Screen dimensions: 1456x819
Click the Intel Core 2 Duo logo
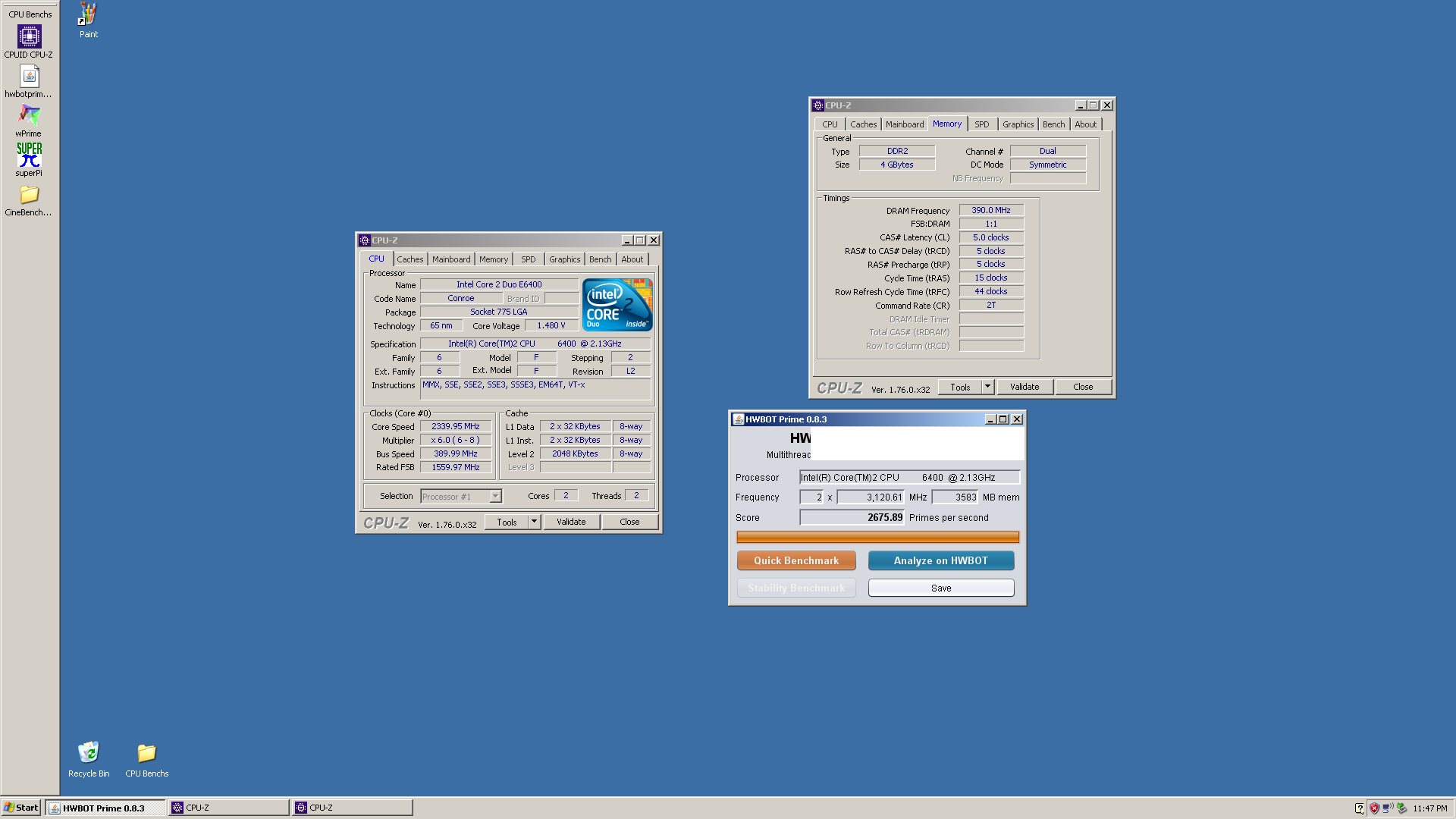(617, 305)
